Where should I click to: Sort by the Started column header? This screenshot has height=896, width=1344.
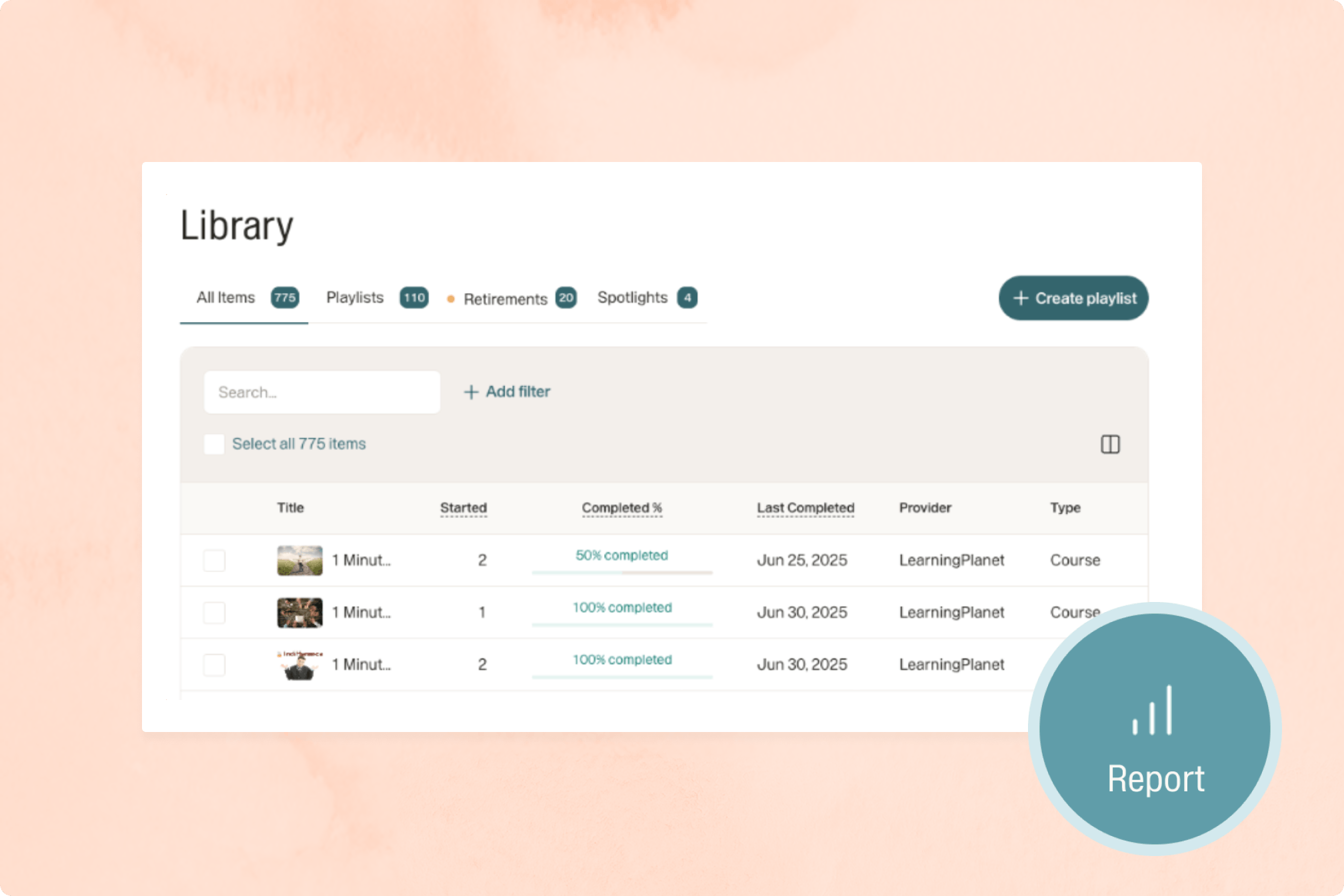pos(463,508)
